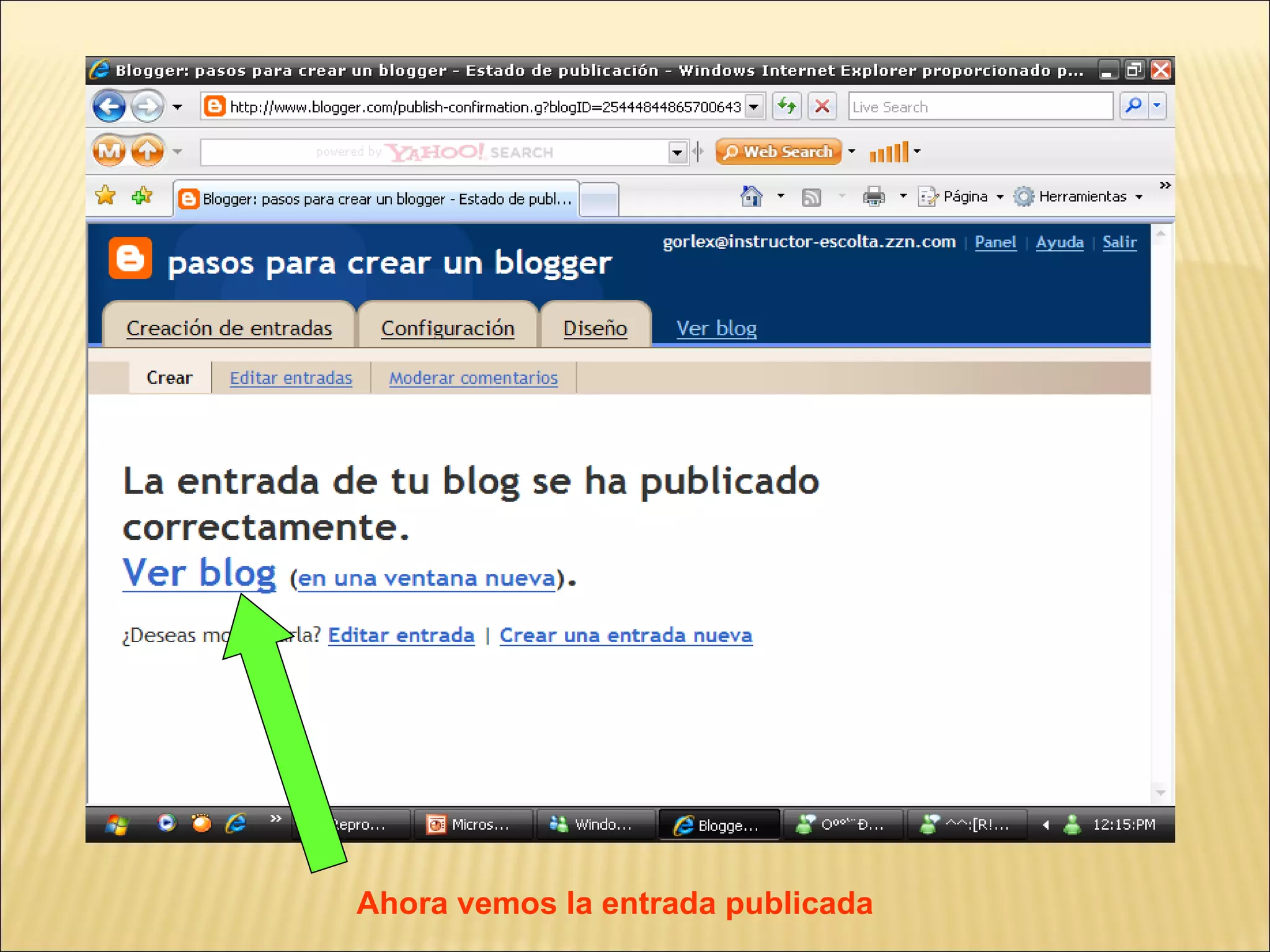Click the Add to Favorites icon

click(142, 196)
